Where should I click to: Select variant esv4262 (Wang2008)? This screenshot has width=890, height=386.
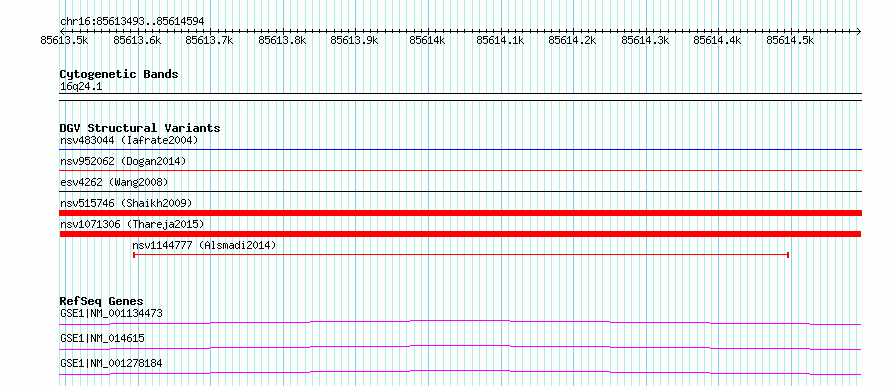tap(114, 182)
